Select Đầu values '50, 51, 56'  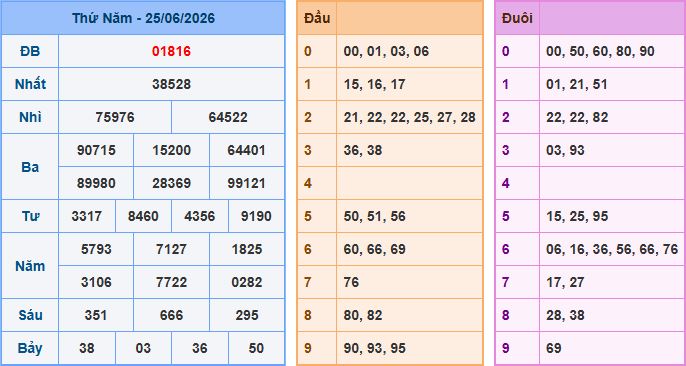(374, 216)
